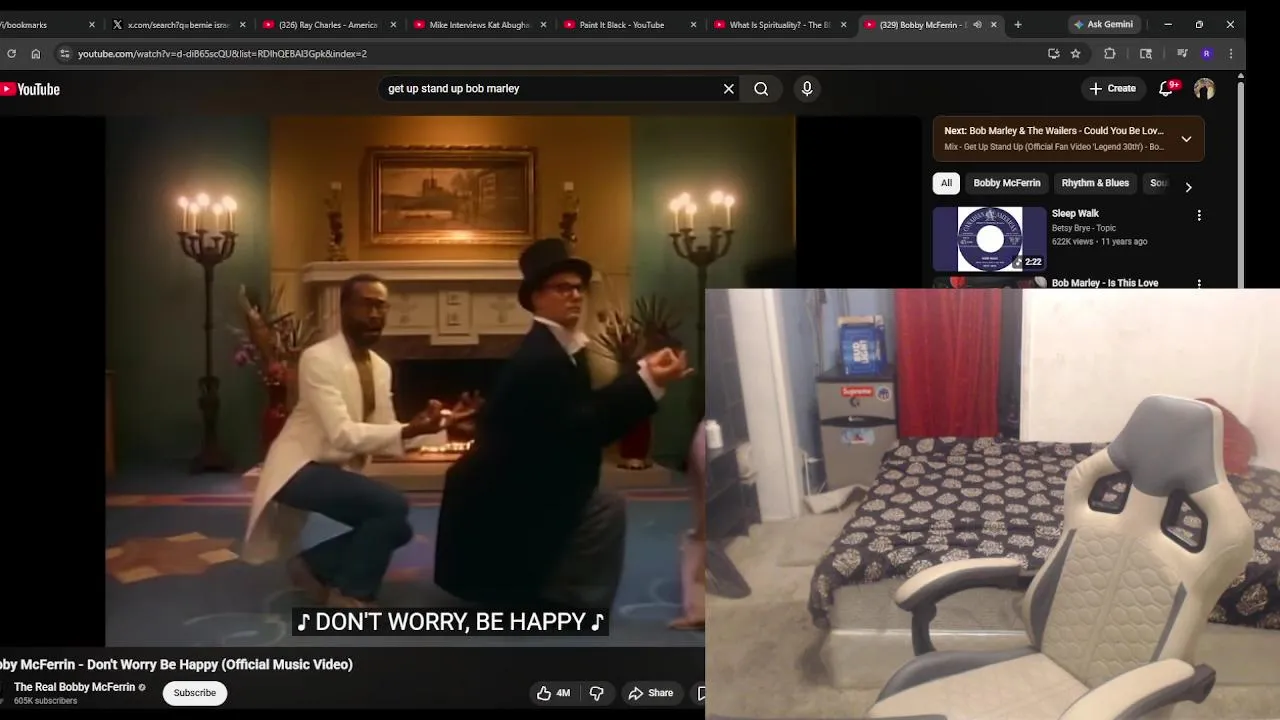
Task: Click the install app icon in address bar
Action: [x=1053, y=54]
